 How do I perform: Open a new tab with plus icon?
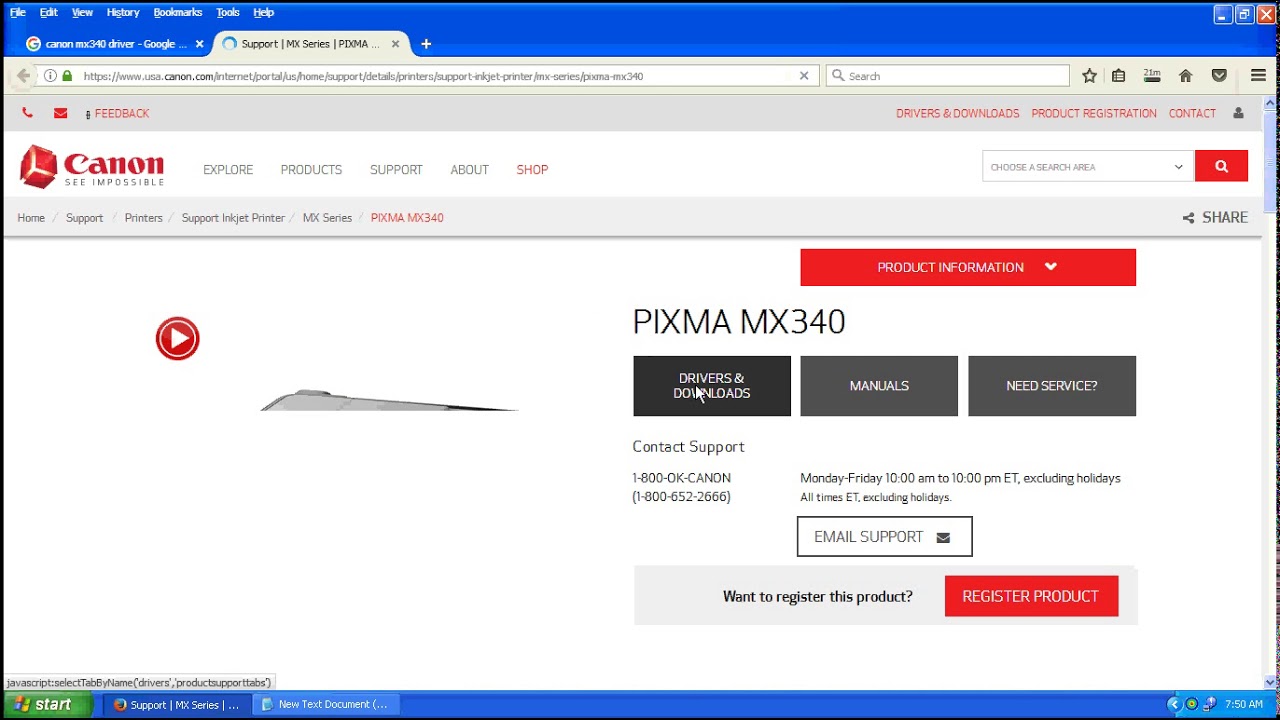[x=426, y=44]
